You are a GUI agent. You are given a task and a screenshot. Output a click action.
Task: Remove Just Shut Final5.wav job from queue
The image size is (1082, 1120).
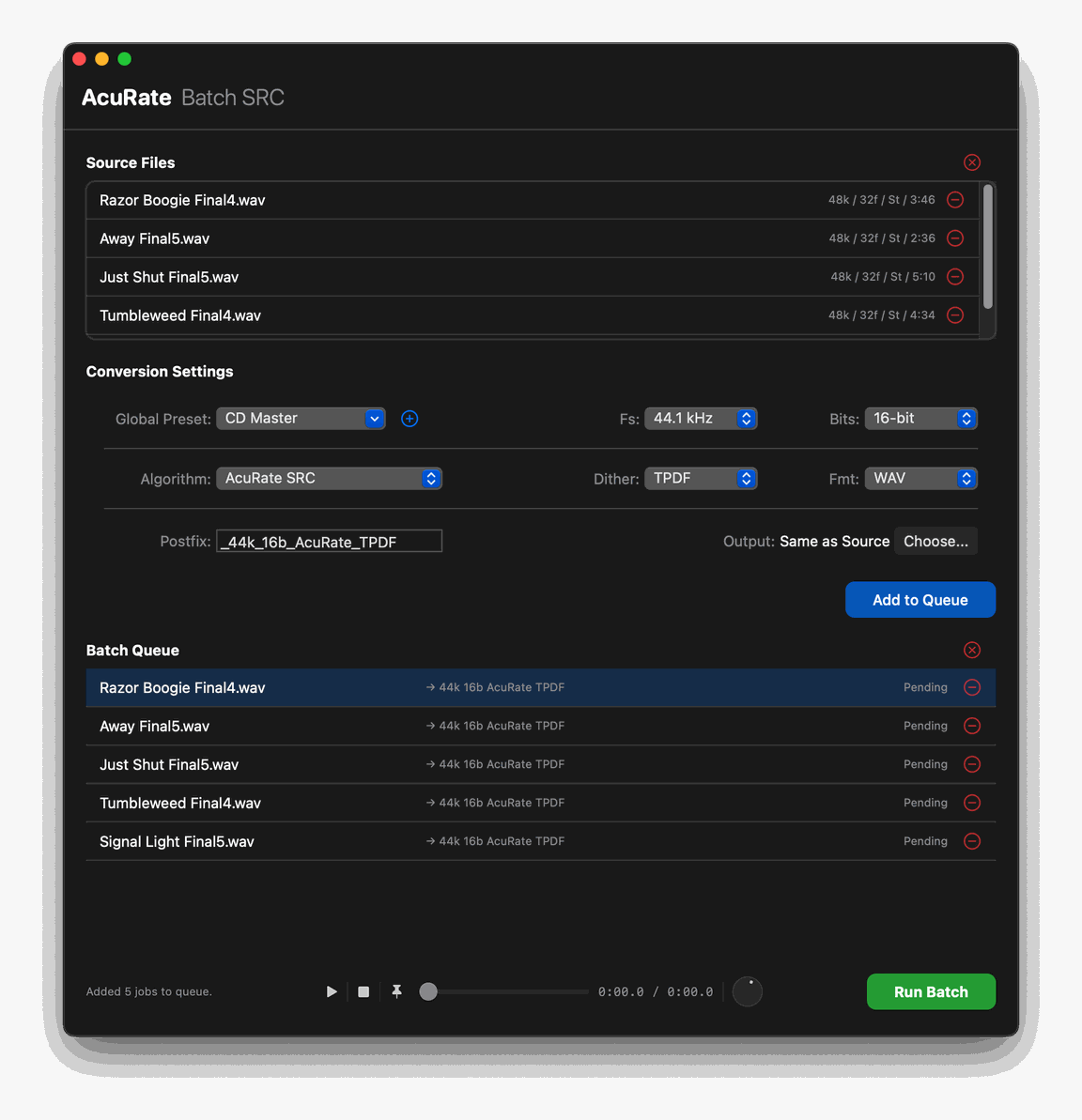point(972,764)
